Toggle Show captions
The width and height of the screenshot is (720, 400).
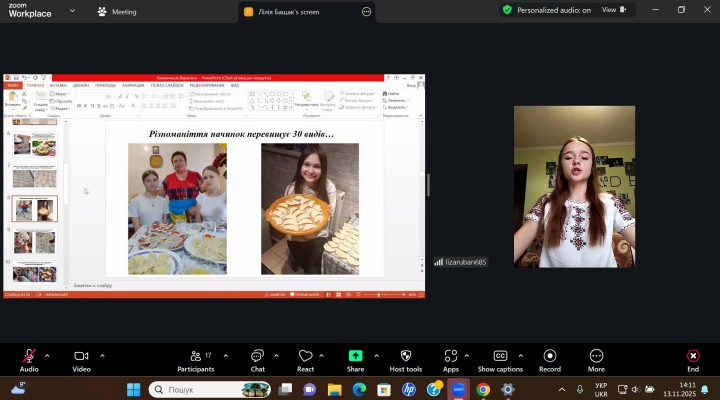(499, 357)
